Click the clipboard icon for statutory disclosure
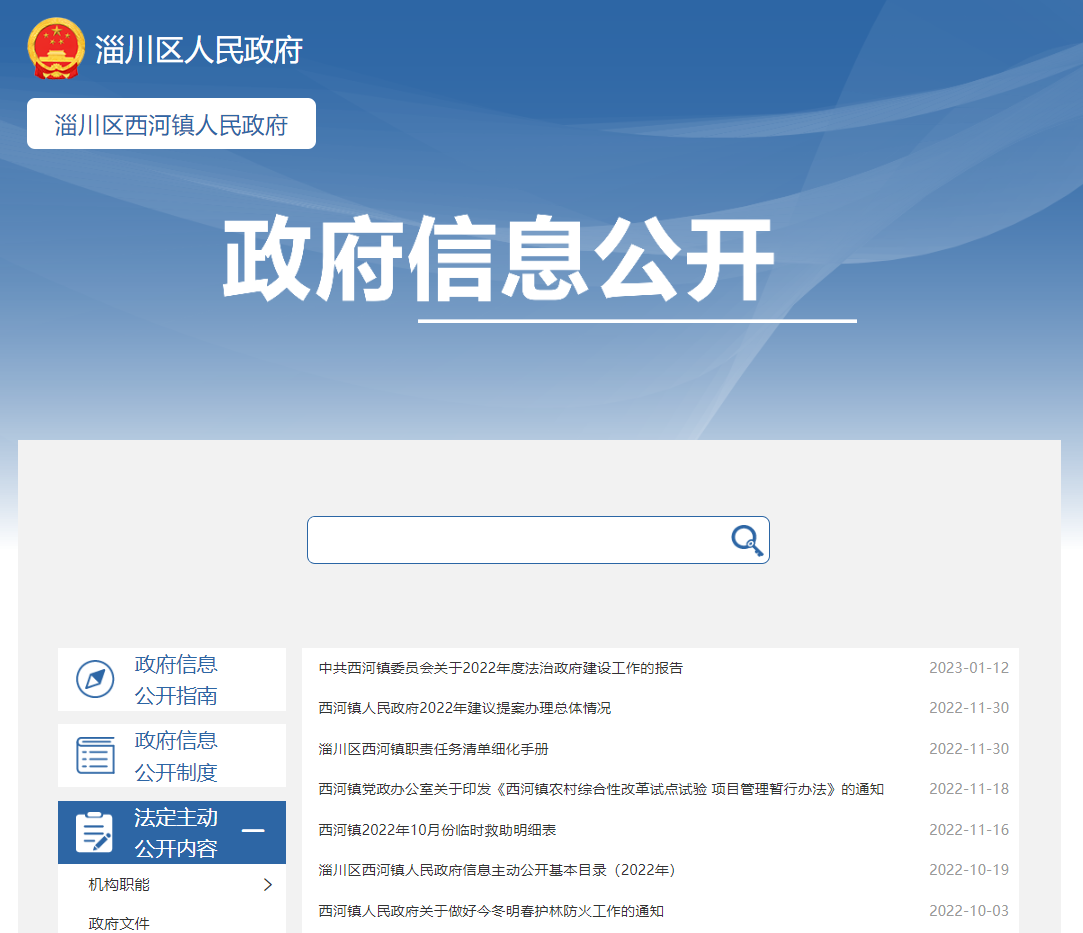Image resolution: width=1083 pixels, height=933 pixels. point(96,832)
